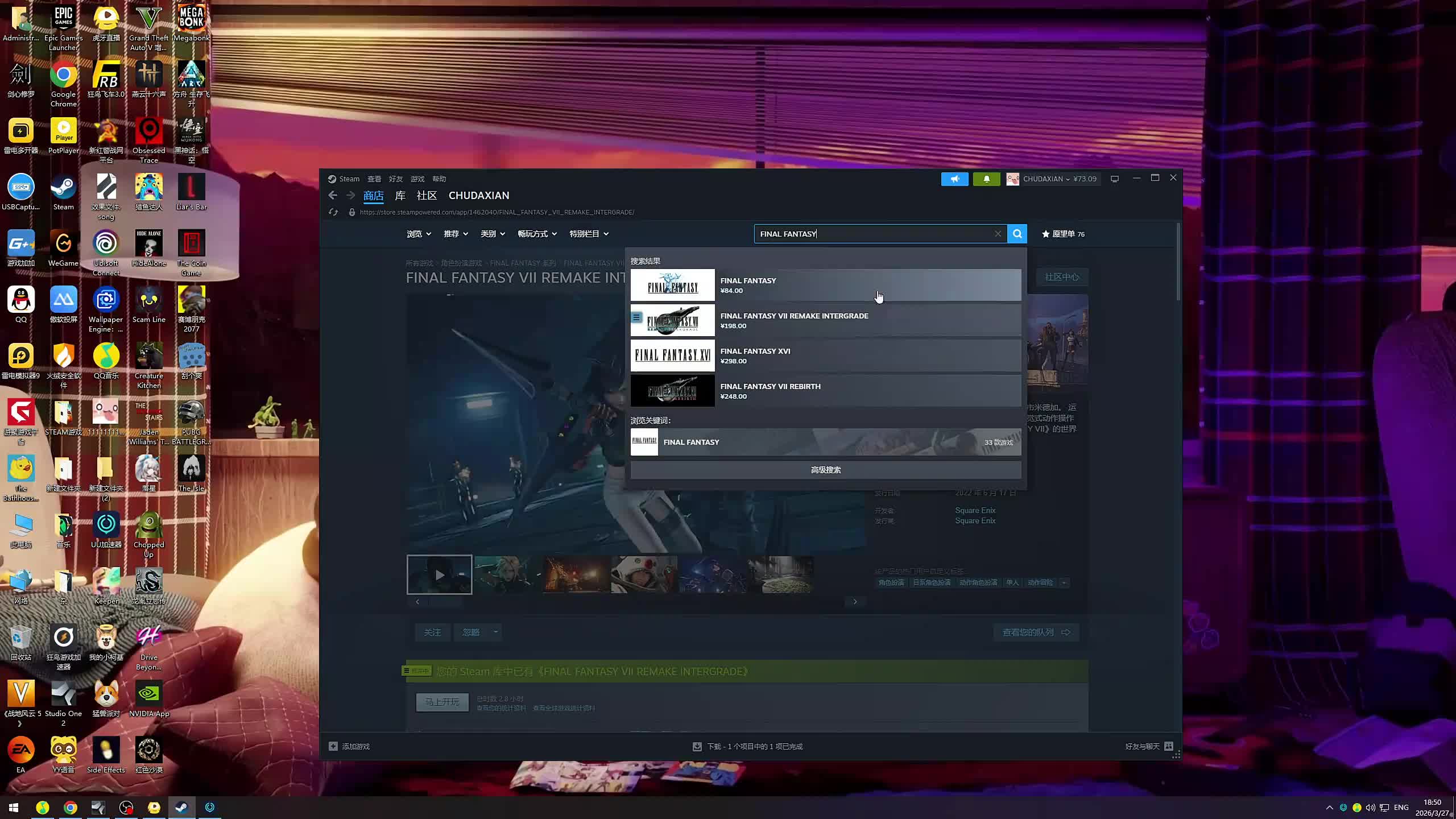Expand the 浏览 dropdown menu
1456x819 pixels.
[x=419, y=234]
